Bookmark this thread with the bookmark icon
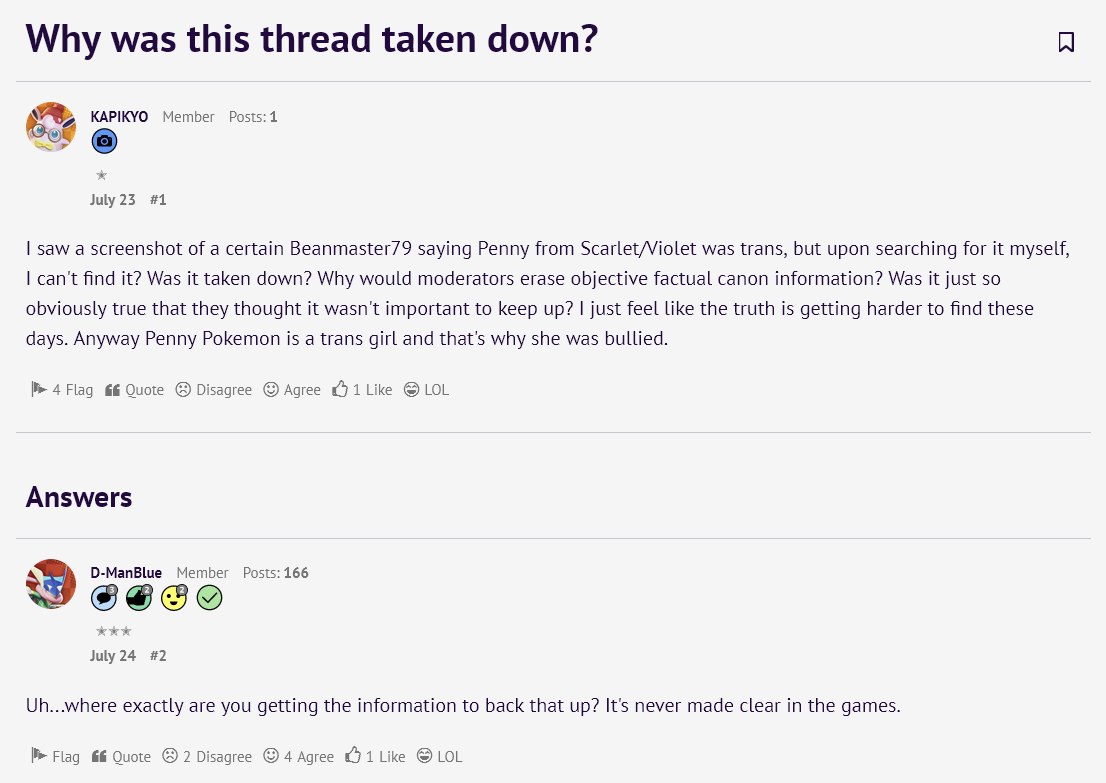Screen dimensions: 1106x783 point(1066,42)
